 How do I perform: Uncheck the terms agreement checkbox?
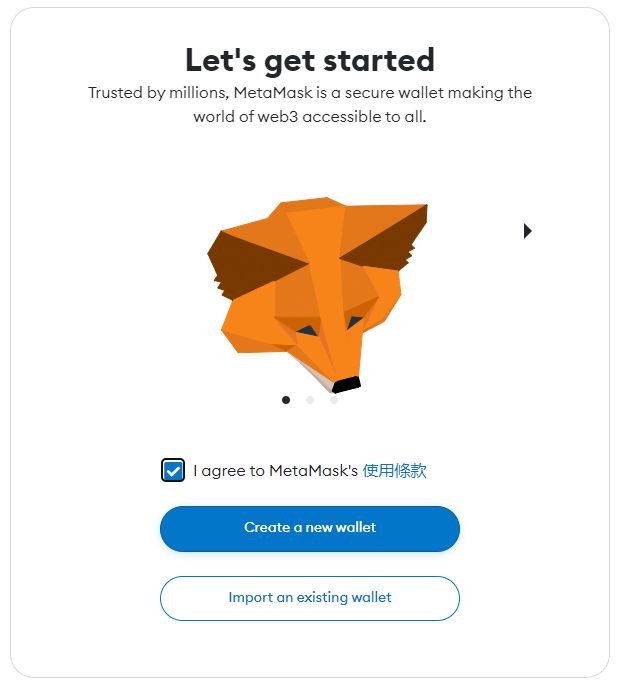173,471
